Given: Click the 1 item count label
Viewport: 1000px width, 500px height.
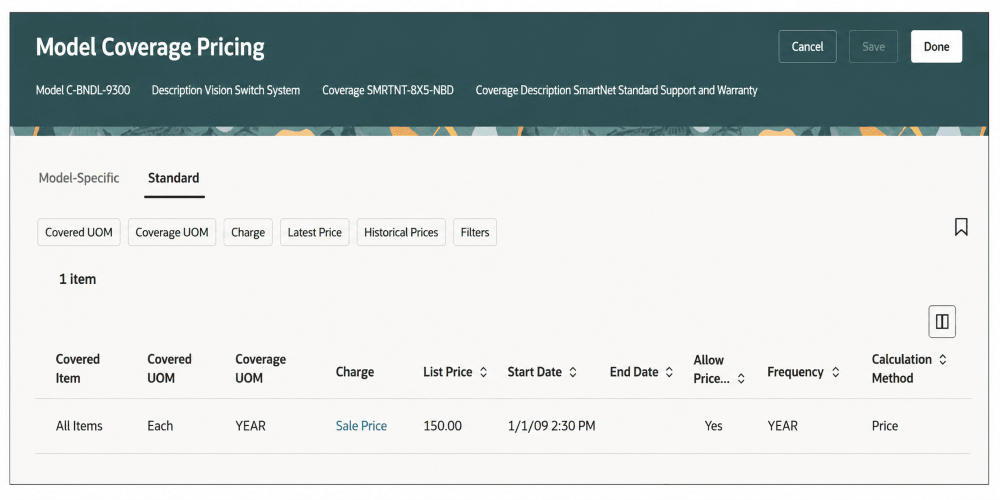Looking at the screenshot, I should (x=78, y=279).
